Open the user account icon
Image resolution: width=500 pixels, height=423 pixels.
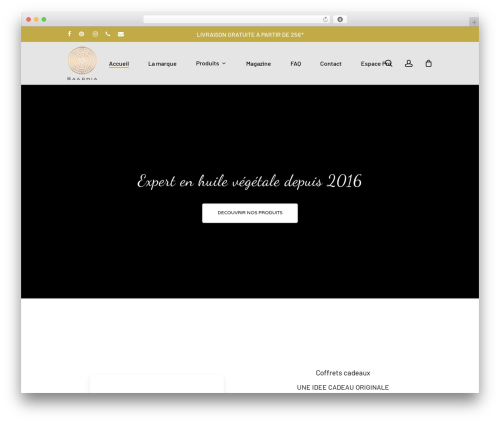pos(409,63)
